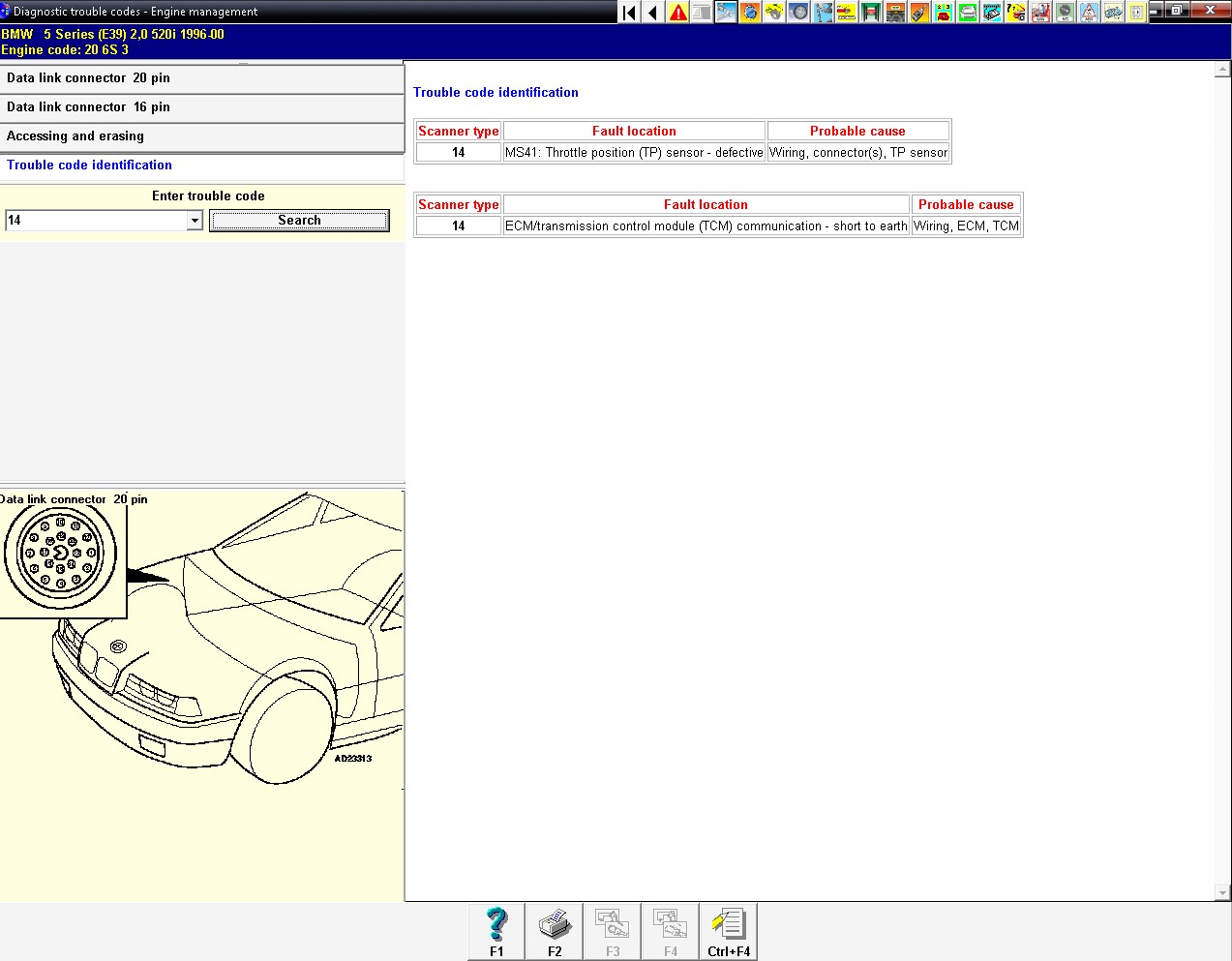Open the grey dial climate icon

tap(1065, 12)
